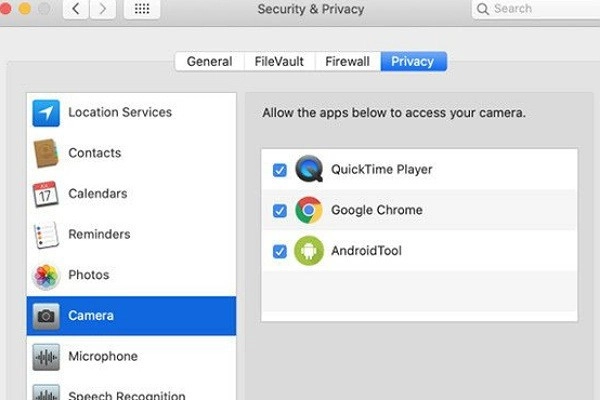Switch to the Firewall tab
The width and height of the screenshot is (600, 400).
coord(347,61)
